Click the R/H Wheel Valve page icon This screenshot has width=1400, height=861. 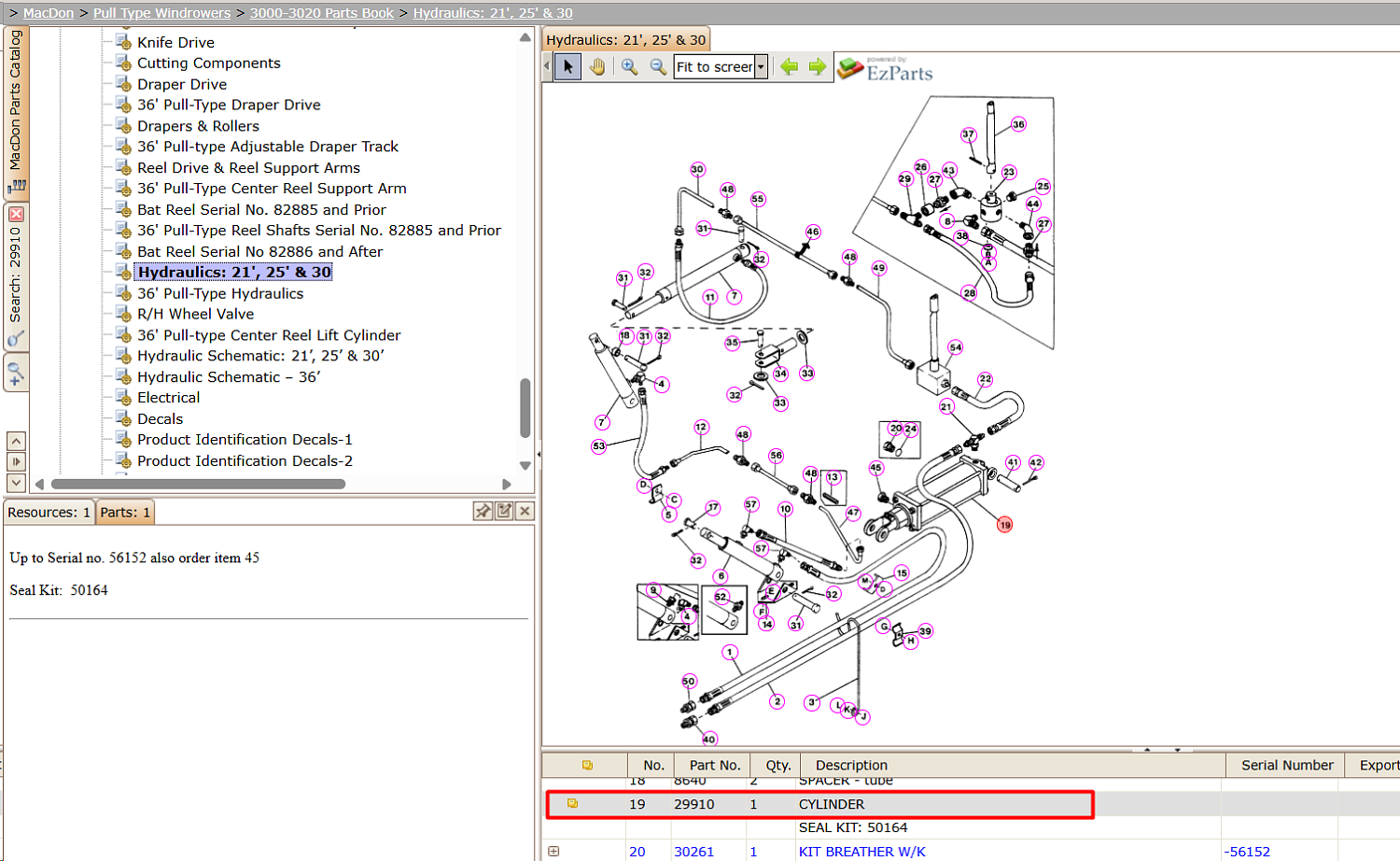[x=123, y=314]
